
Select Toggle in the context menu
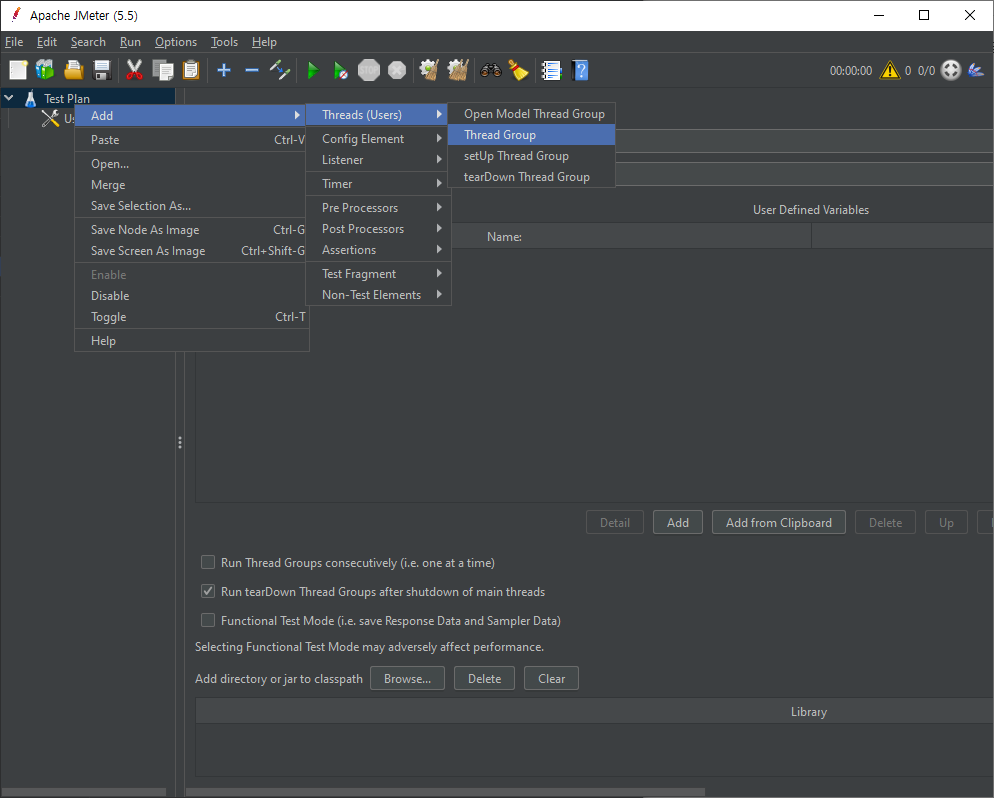point(191,317)
